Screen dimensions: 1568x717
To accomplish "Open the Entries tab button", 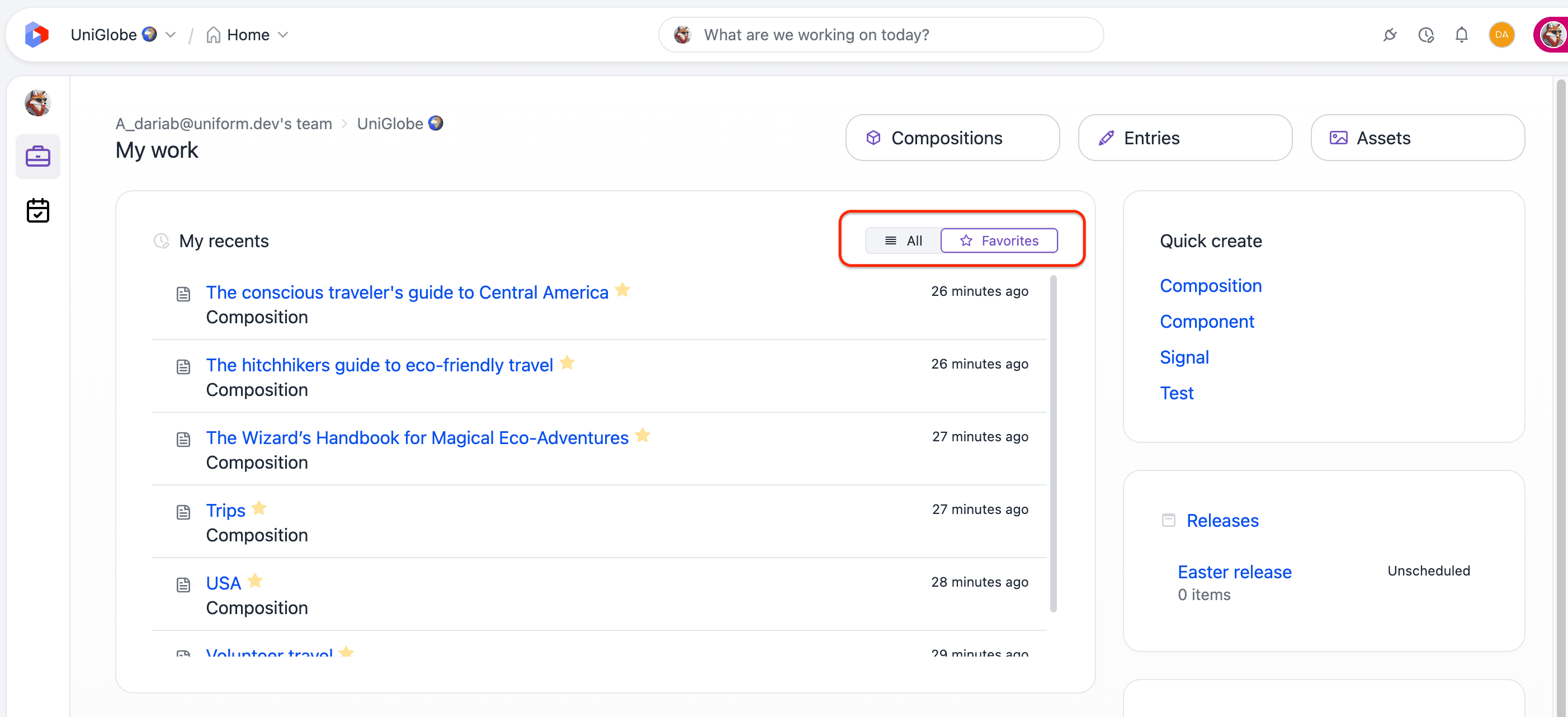I will [x=1184, y=138].
